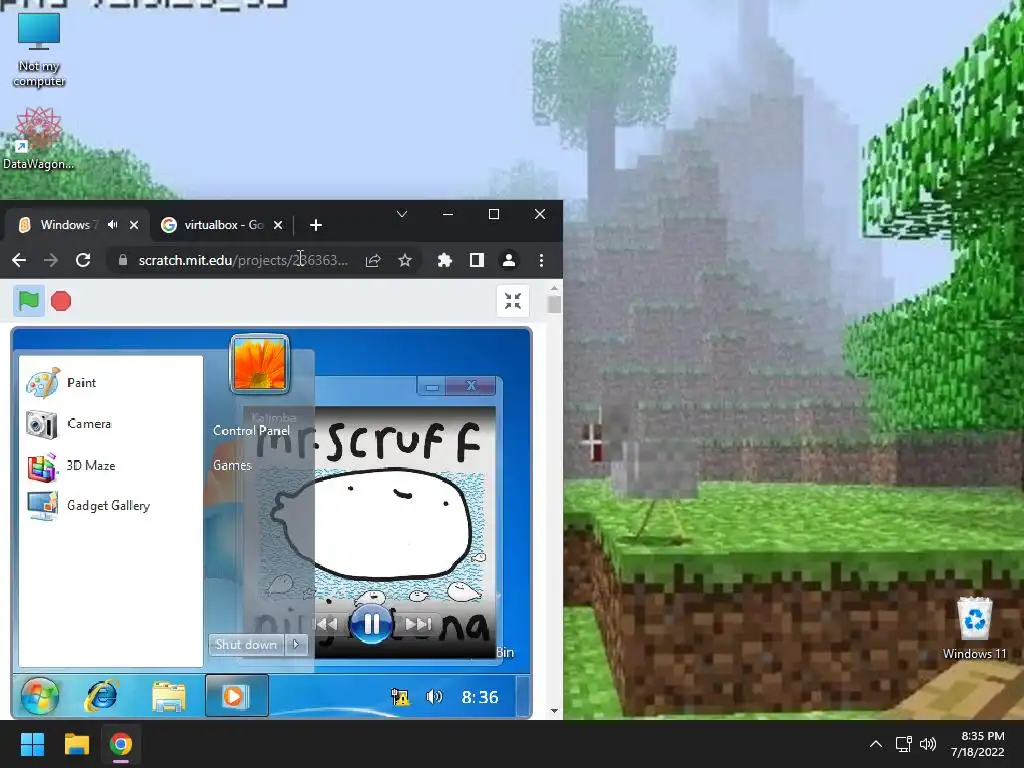1024x768 pixels.
Task: Select the Not my computer desktop icon
Action: [x=39, y=51]
